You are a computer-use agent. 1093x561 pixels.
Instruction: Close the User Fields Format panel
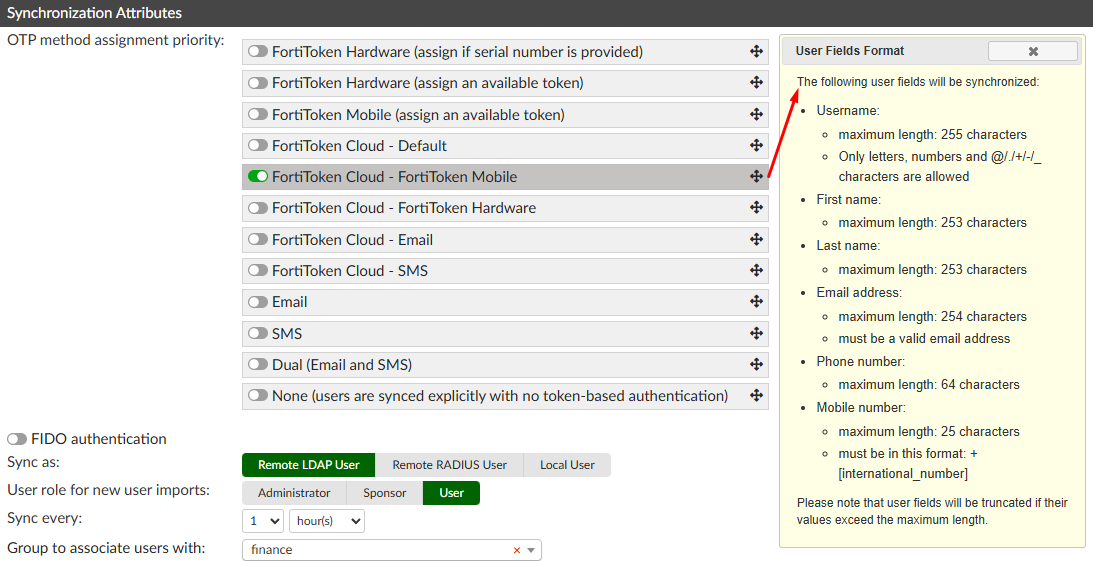(x=1033, y=51)
